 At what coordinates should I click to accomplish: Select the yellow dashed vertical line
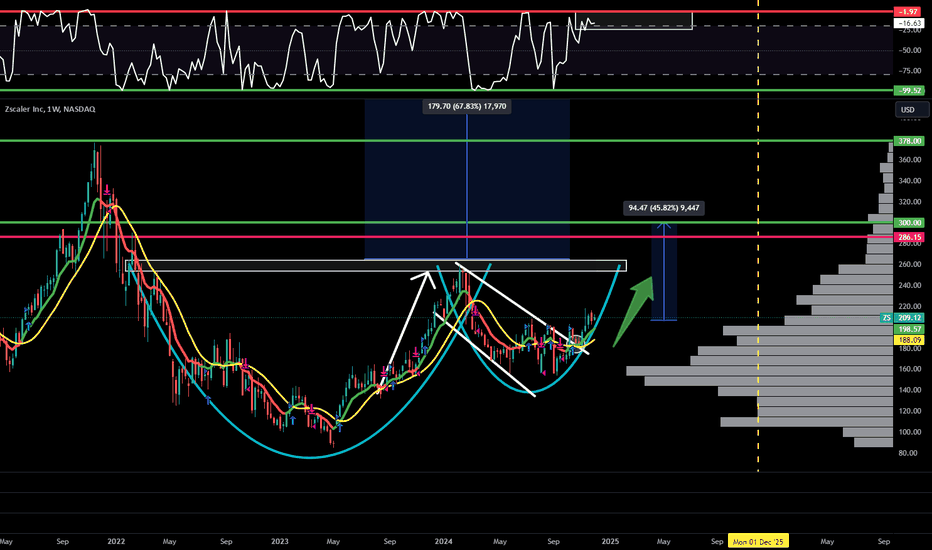[758, 238]
